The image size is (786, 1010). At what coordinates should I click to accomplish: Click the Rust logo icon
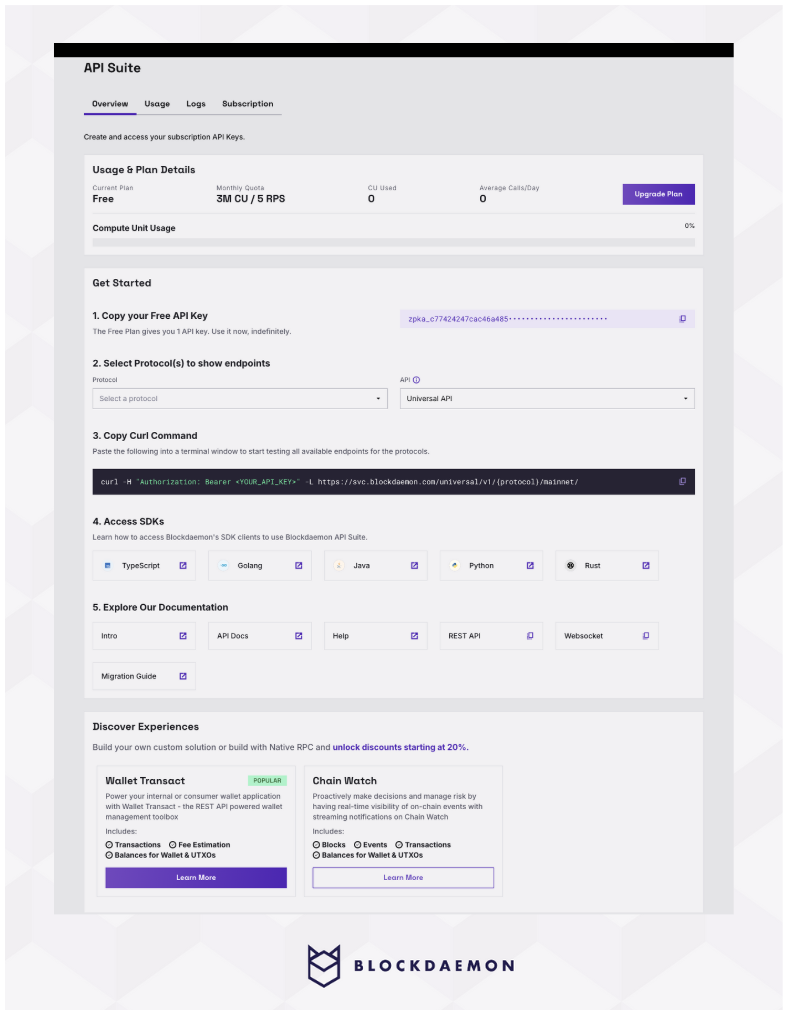(570, 566)
